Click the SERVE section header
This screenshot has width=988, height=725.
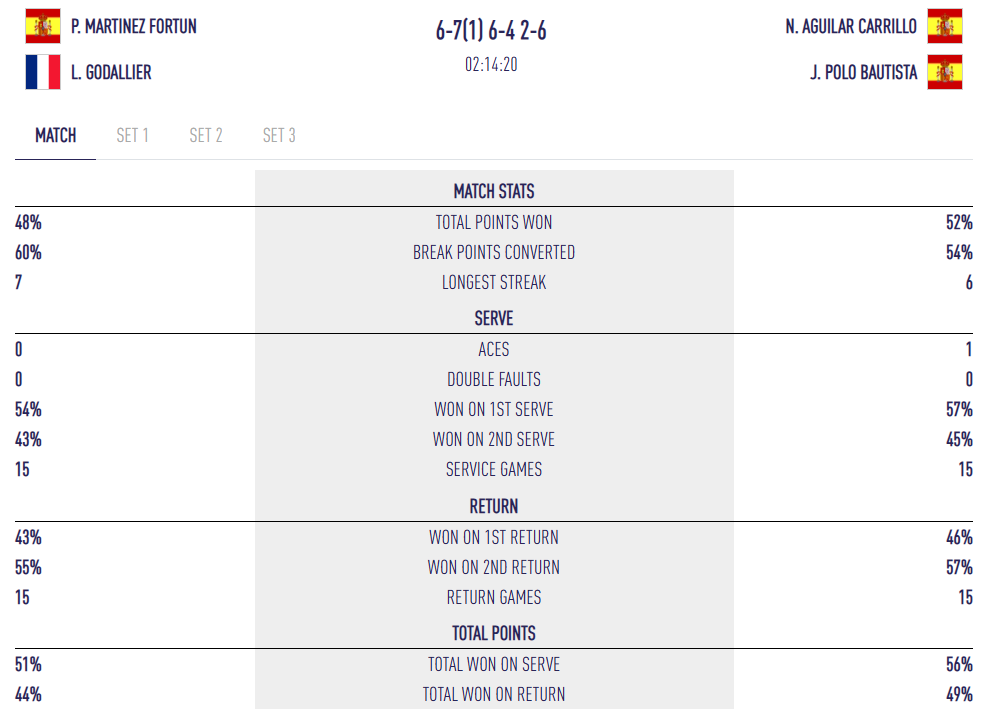(494, 318)
